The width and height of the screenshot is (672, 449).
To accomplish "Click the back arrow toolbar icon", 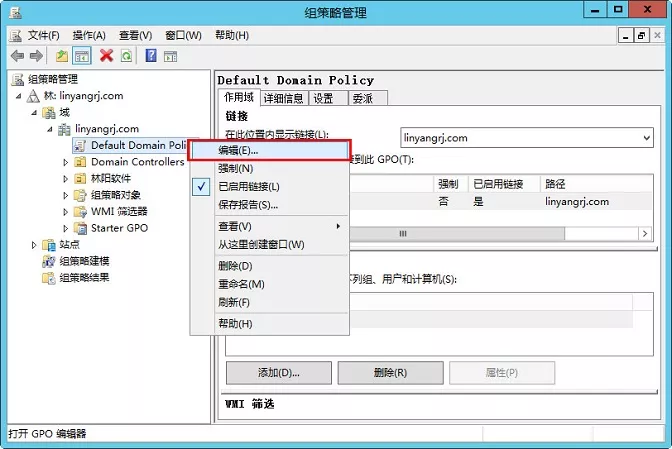I will 16,56.
